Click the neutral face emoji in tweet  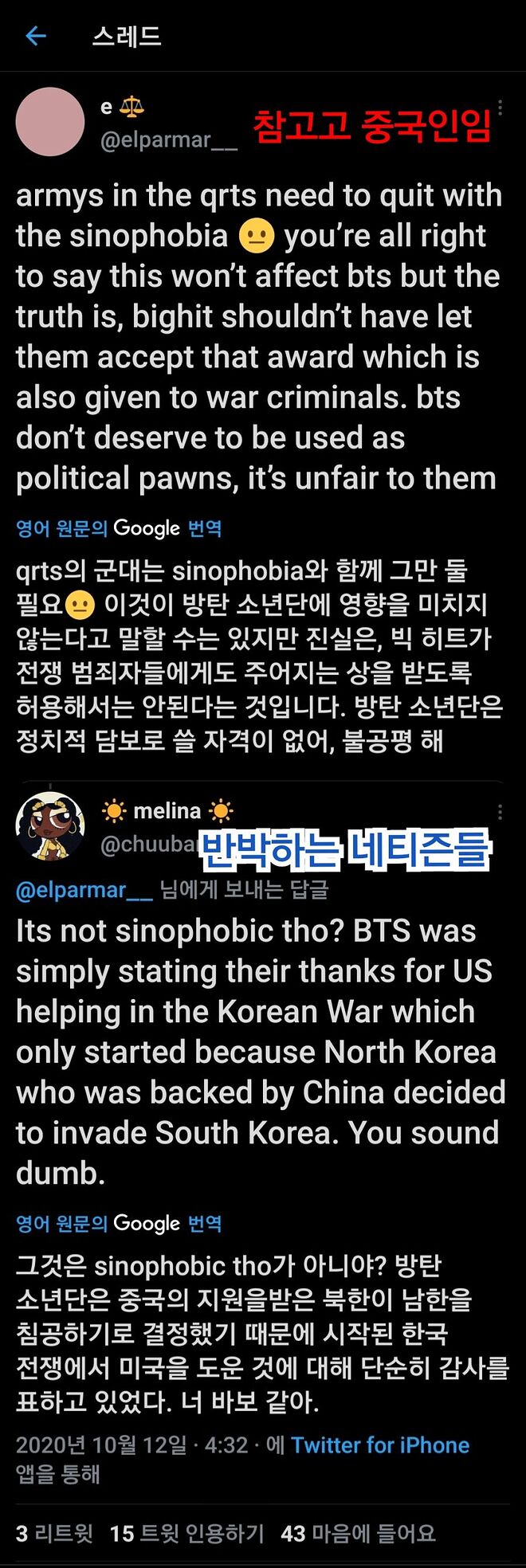pos(257,237)
